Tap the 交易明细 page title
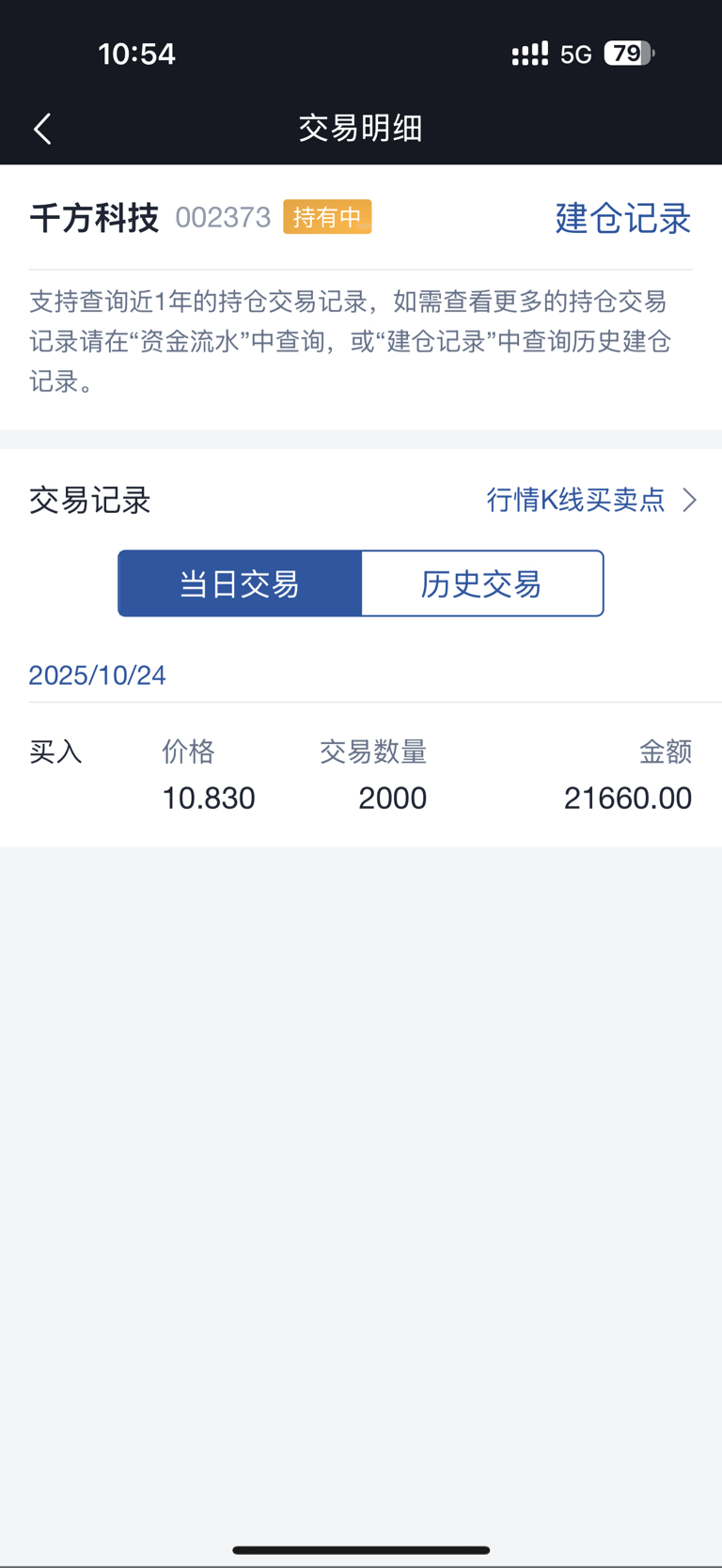The image size is (722, 1568). point(361,128)
